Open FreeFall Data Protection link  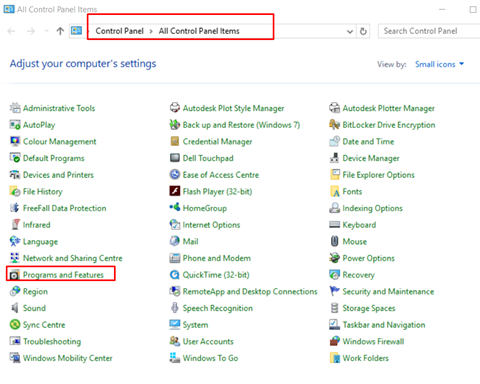(x=65, y=208)
